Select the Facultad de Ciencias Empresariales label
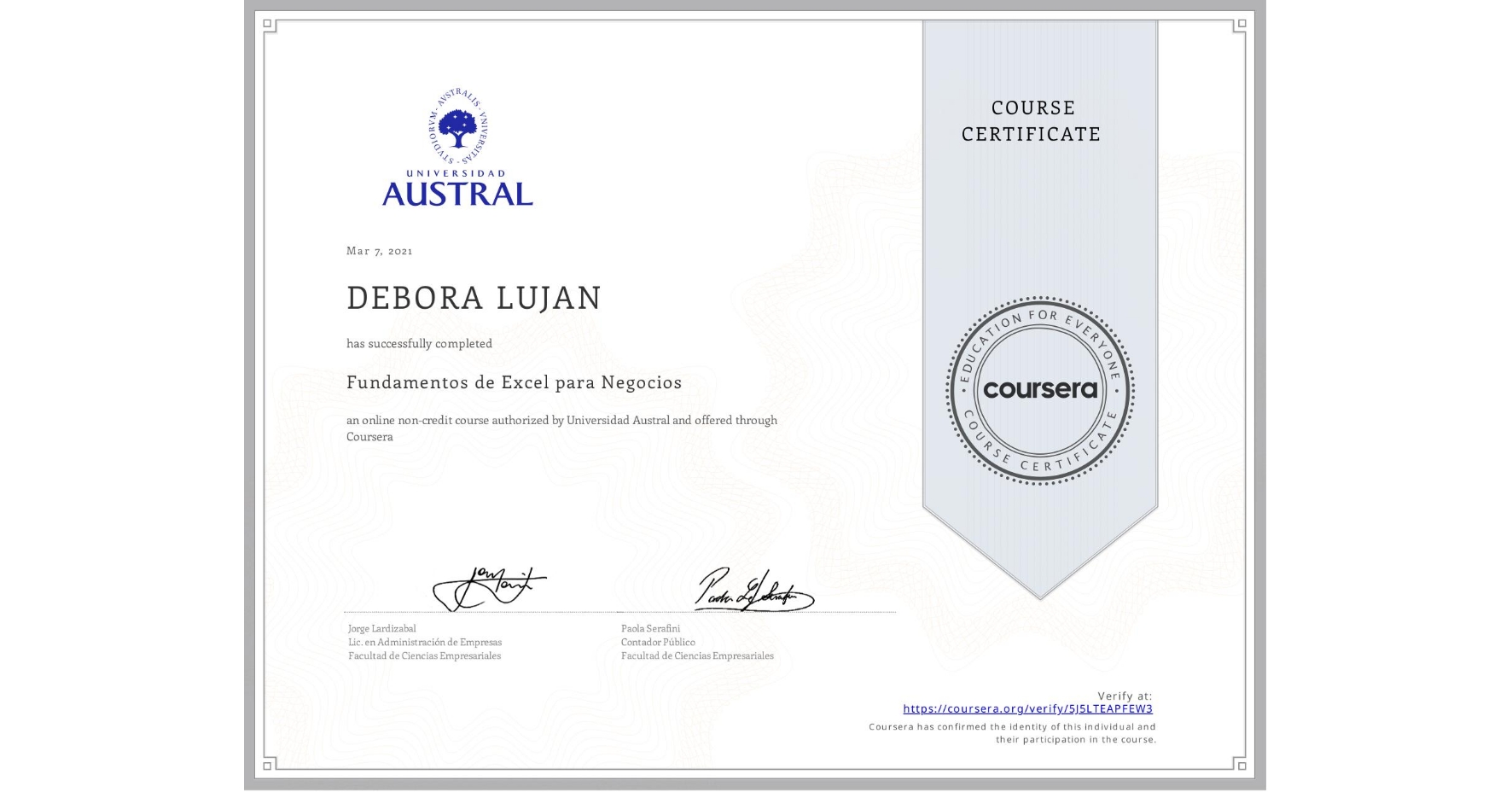The height and width of the screenshot is (792, 1512). pyautogui.click(x=424, y=656)
